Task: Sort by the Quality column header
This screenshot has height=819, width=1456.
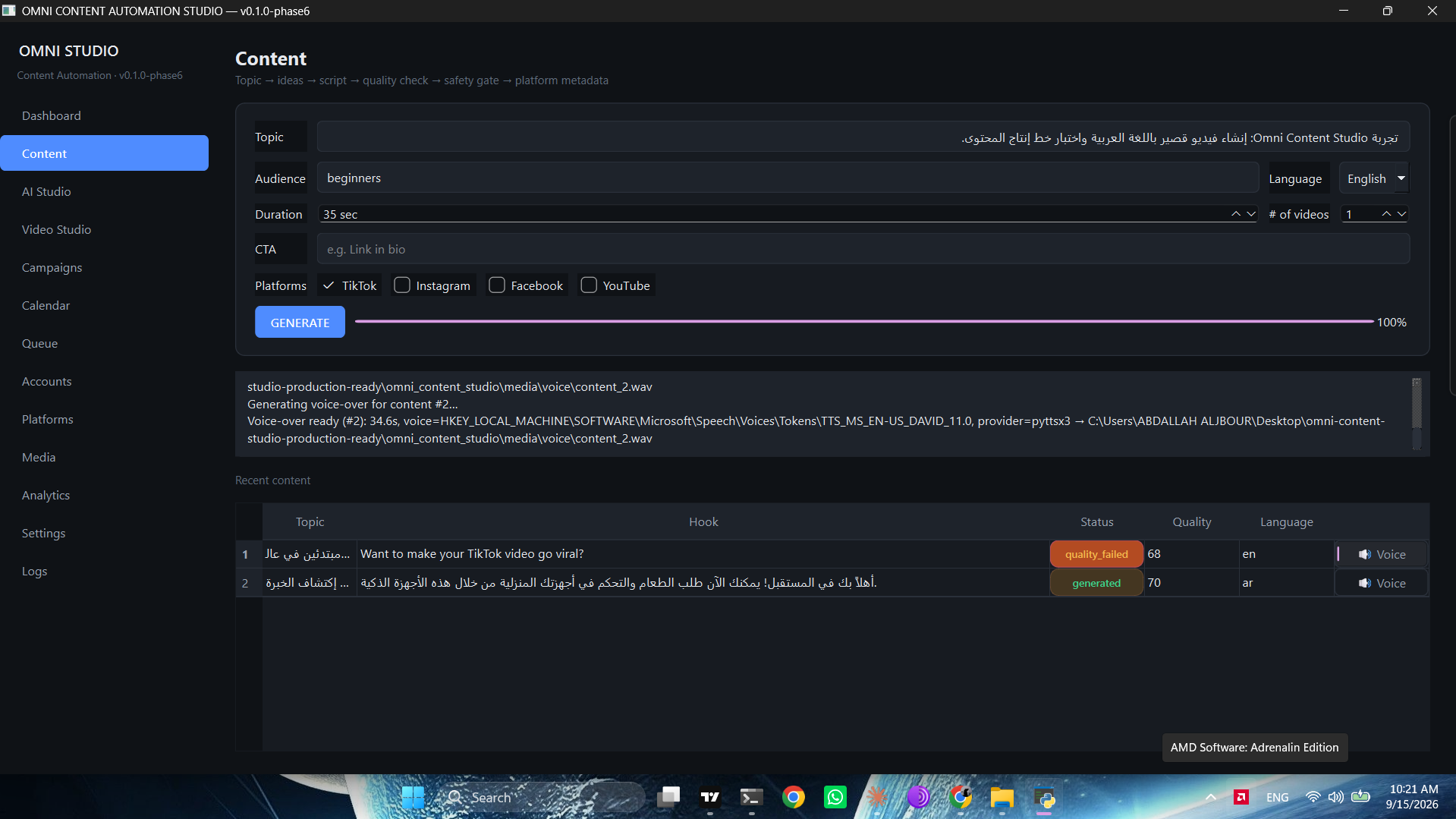Action: pos(1191,521)
